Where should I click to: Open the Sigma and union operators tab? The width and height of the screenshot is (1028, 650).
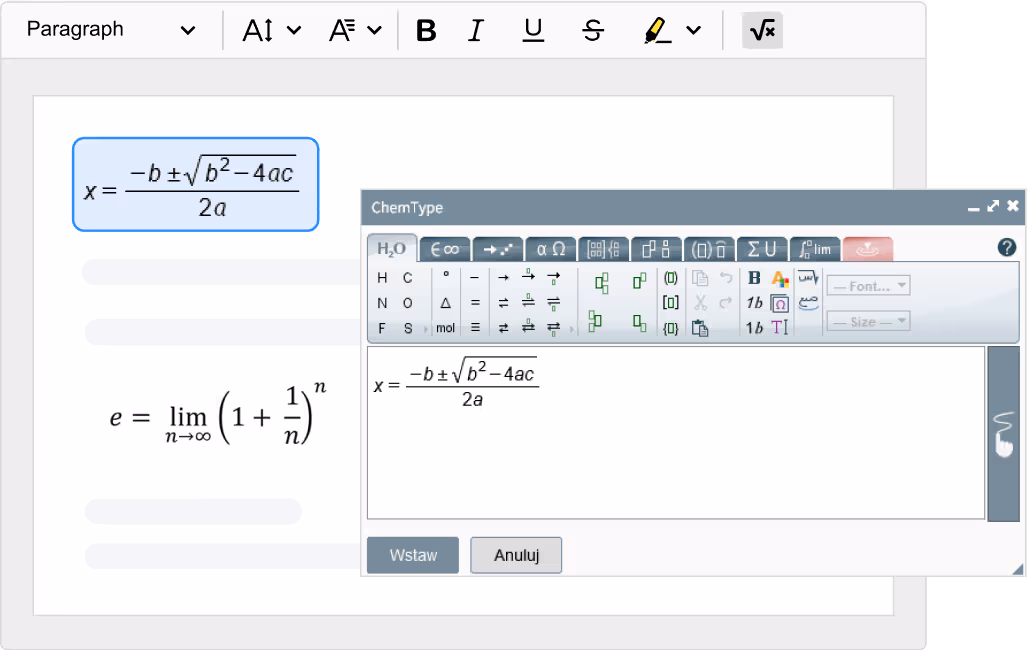(761, 249)
